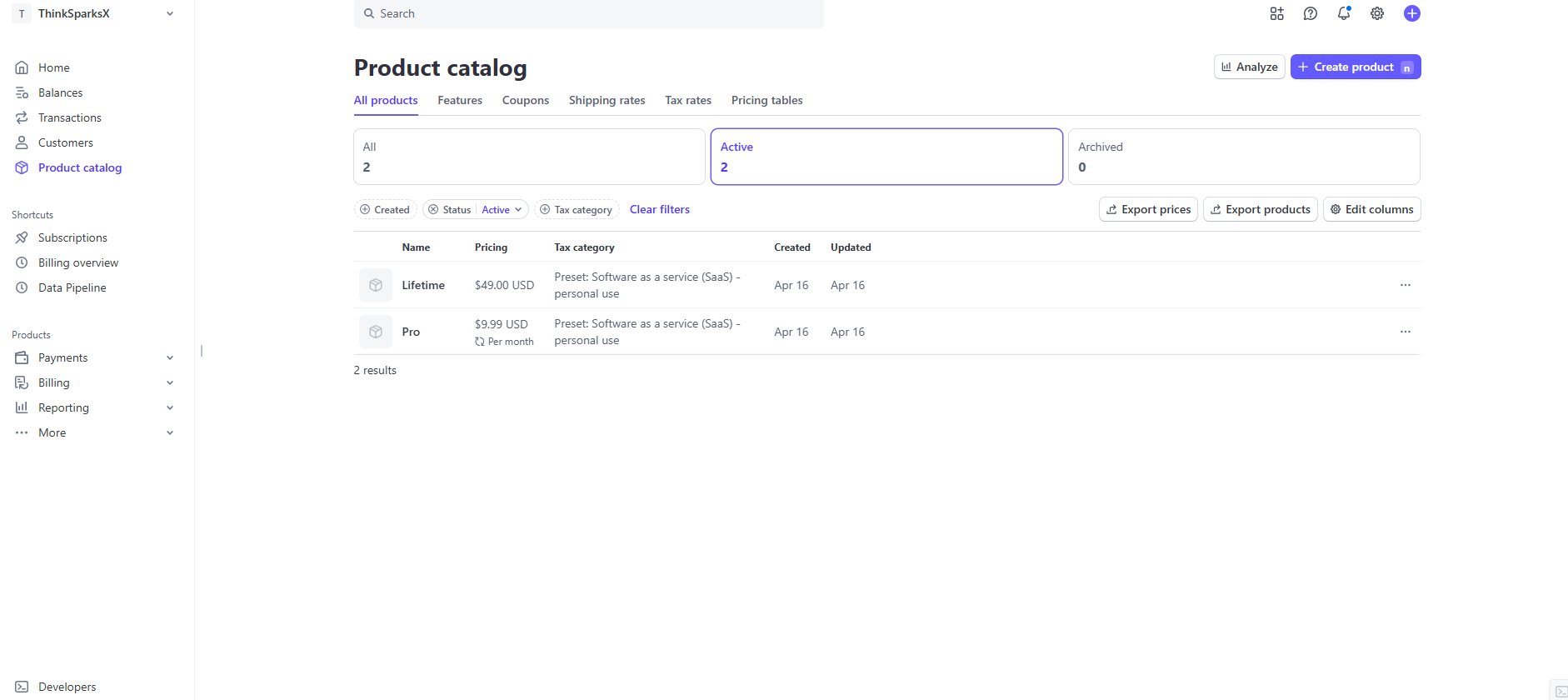Screen dimensions: 1568x700
Task: Switch to the All products tab
Action: (x=386, y=100)
